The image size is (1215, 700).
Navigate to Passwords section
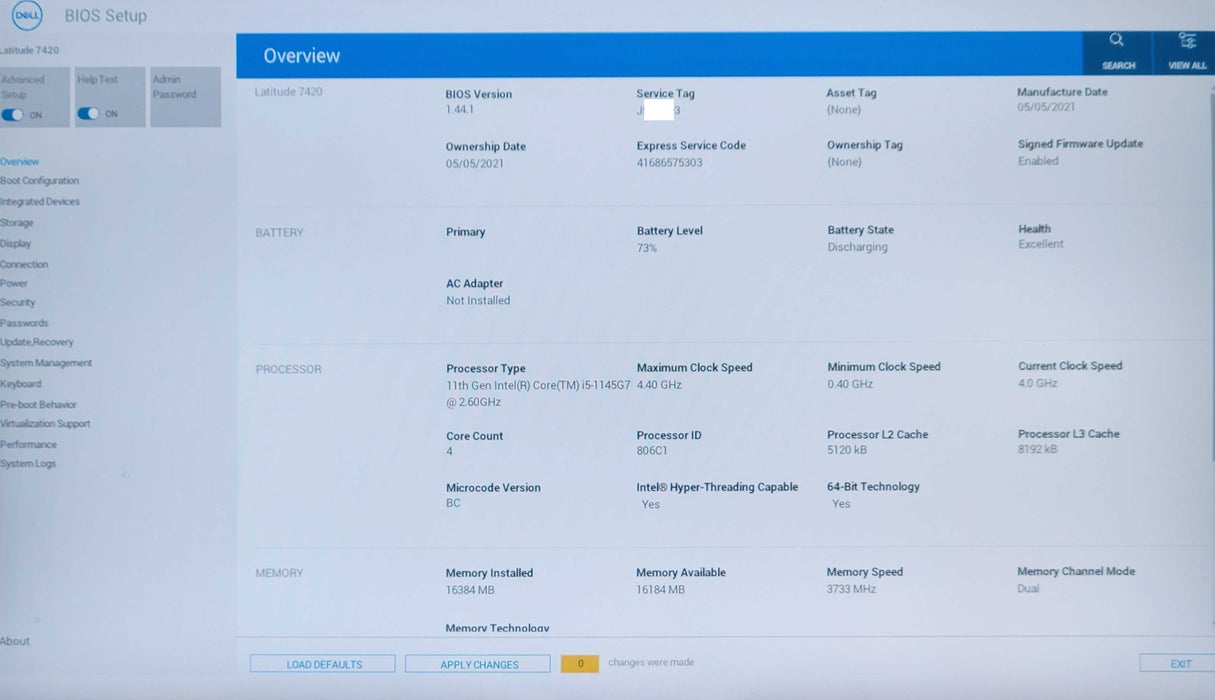(x=24, y=323)
